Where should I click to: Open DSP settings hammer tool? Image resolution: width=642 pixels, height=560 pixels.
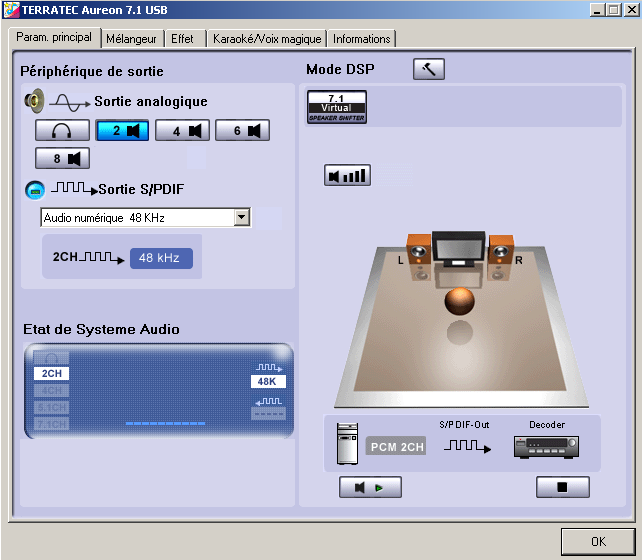point(429,69)
